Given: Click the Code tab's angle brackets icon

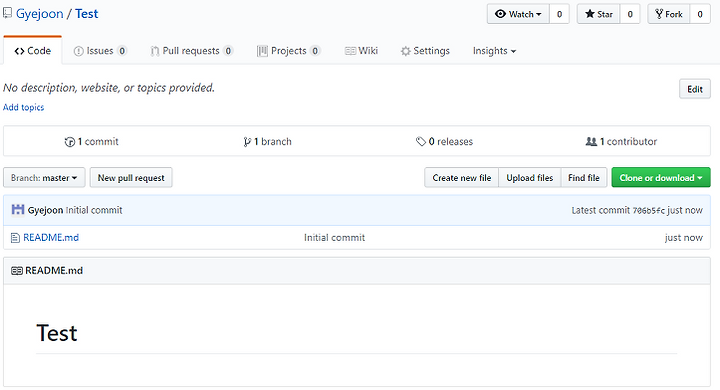Looking at the screenshot, I should (x=19, y=51).
